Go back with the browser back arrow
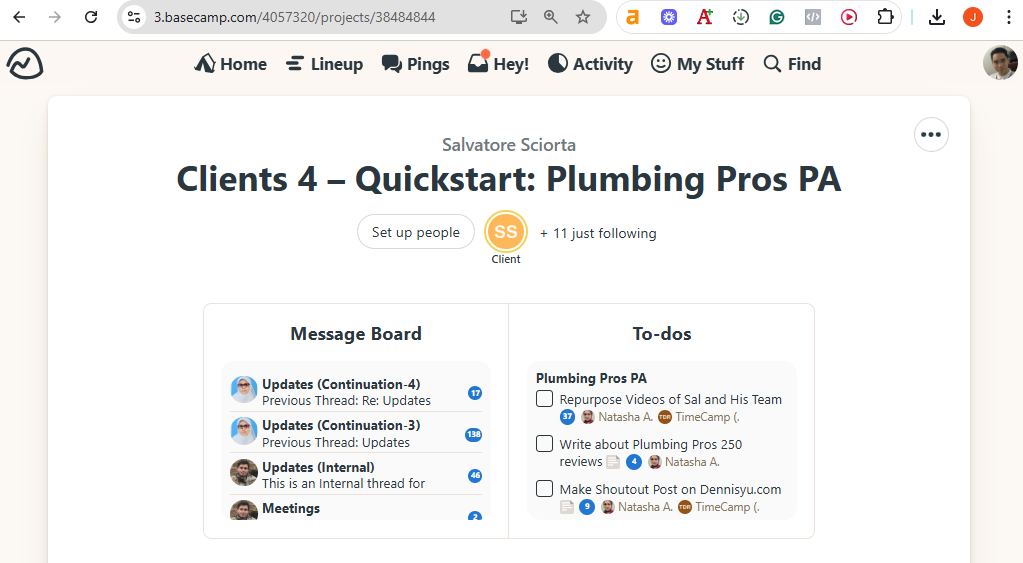This screenshot has height=563, width=1023. 20,17
